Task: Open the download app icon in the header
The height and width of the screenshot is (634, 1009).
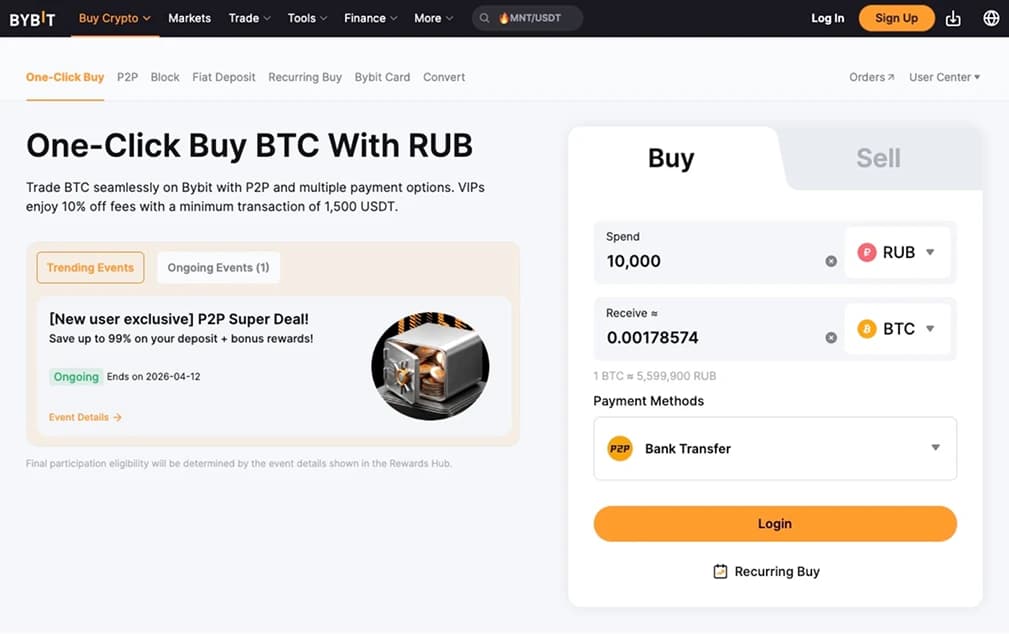Action: pos(952,17)
